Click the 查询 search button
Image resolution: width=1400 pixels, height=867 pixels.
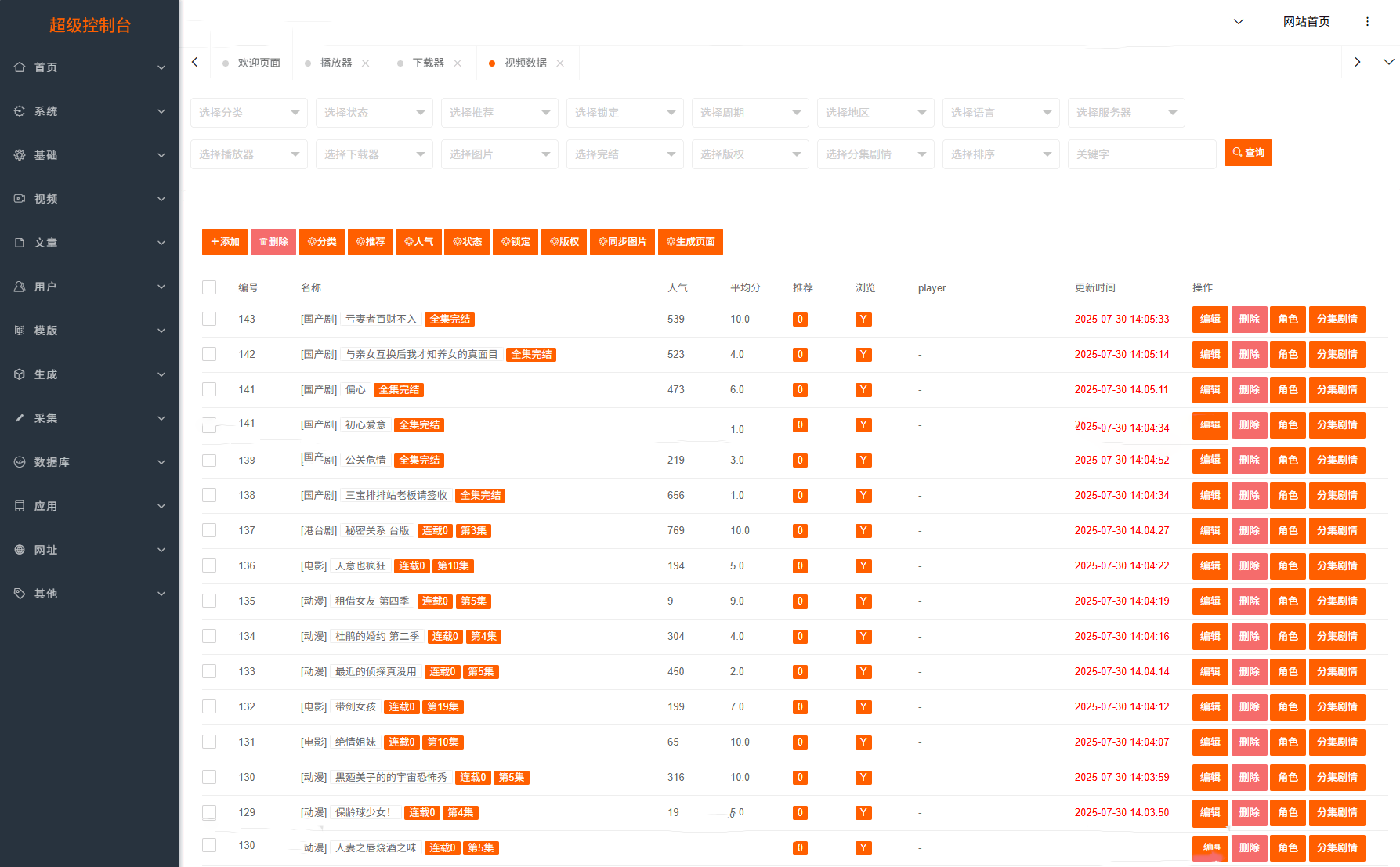[1248, 152]
